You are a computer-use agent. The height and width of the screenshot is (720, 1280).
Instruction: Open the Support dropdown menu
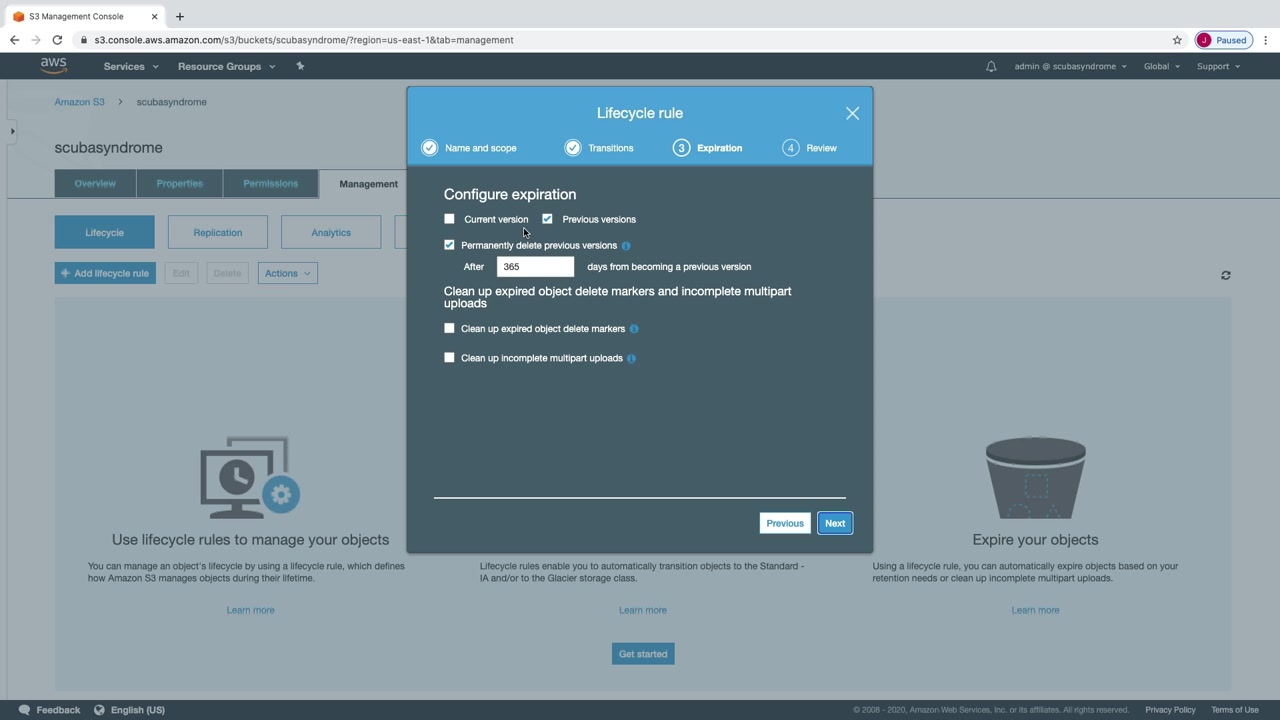click(1218, 66)
